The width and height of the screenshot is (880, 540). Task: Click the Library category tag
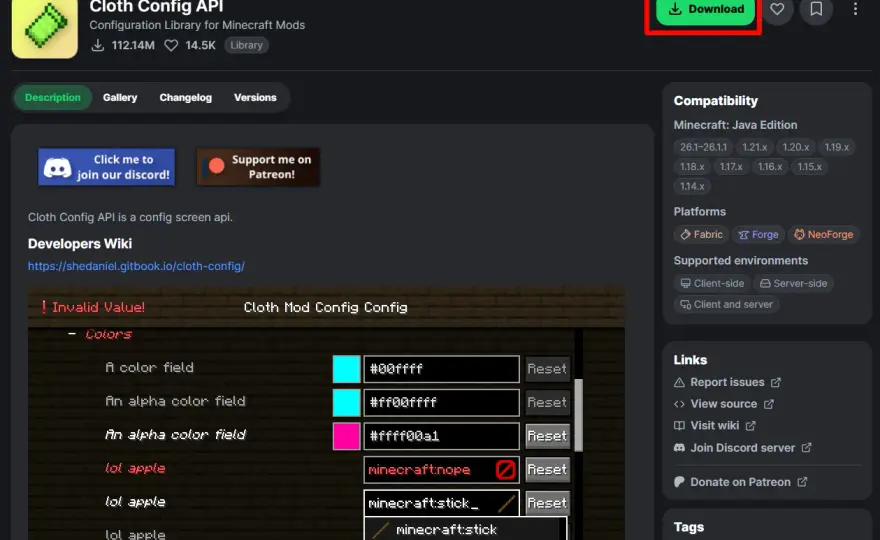tap(246, 45)
